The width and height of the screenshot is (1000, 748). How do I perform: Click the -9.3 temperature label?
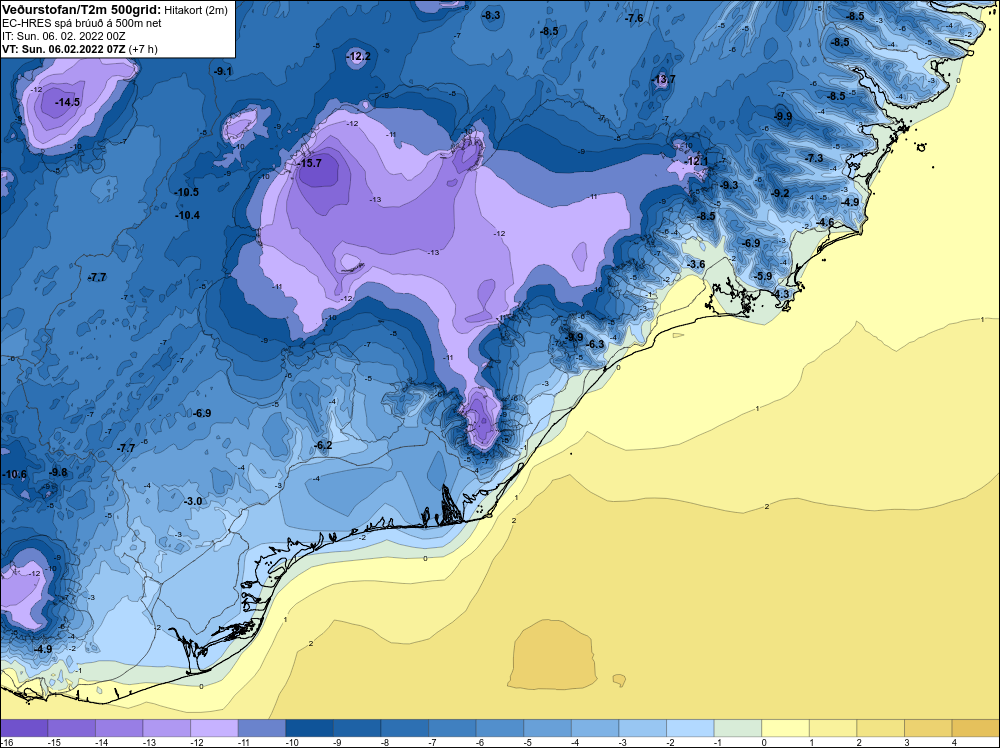tap(729, 185)
